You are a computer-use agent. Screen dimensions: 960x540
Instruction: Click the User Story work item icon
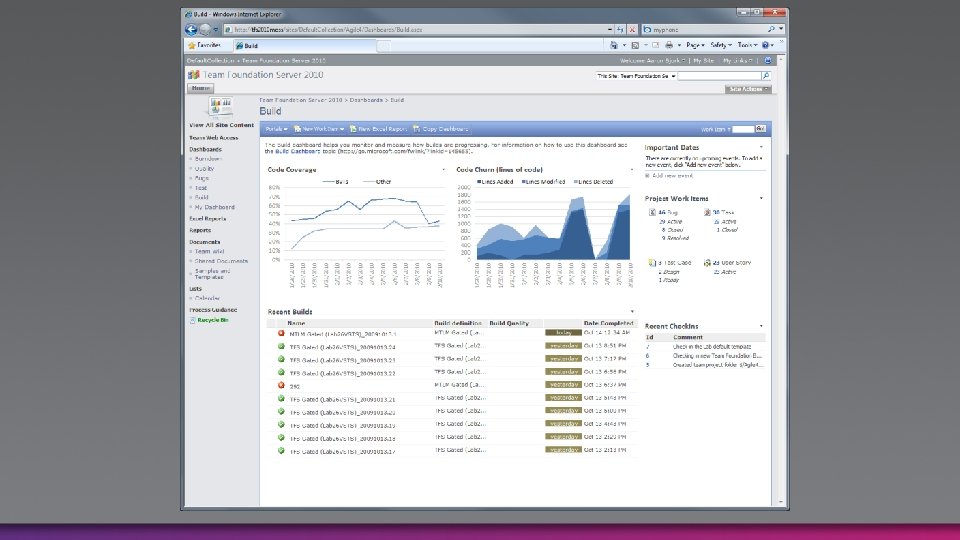pyautogui.click(x=707, y=263)
